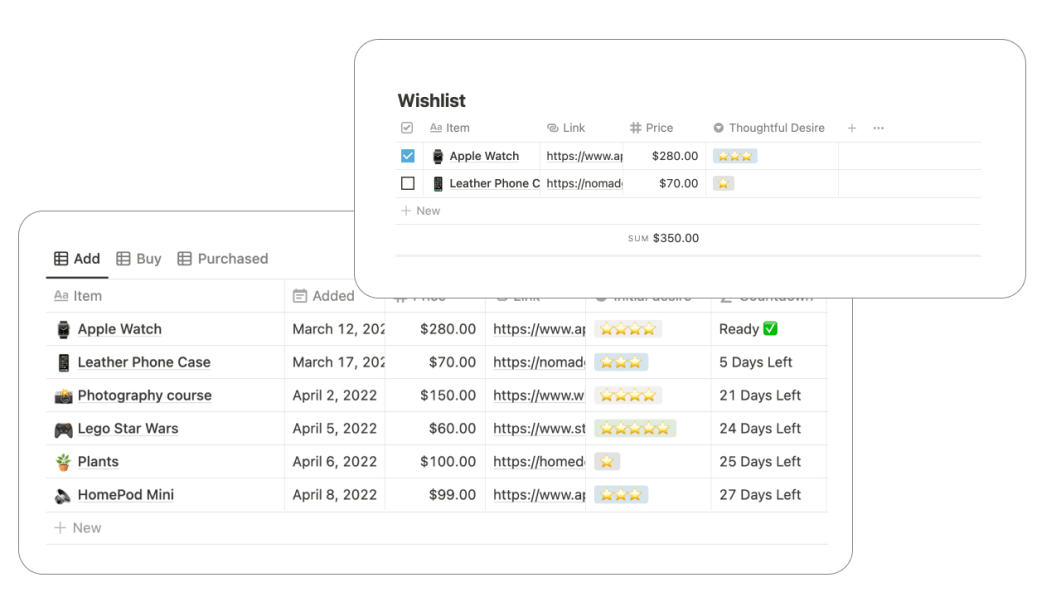This screenshot has height=597, width=1061.
Task: Click the one-star Thoughtful Desire tag in Wishlist
Action: 723,183
